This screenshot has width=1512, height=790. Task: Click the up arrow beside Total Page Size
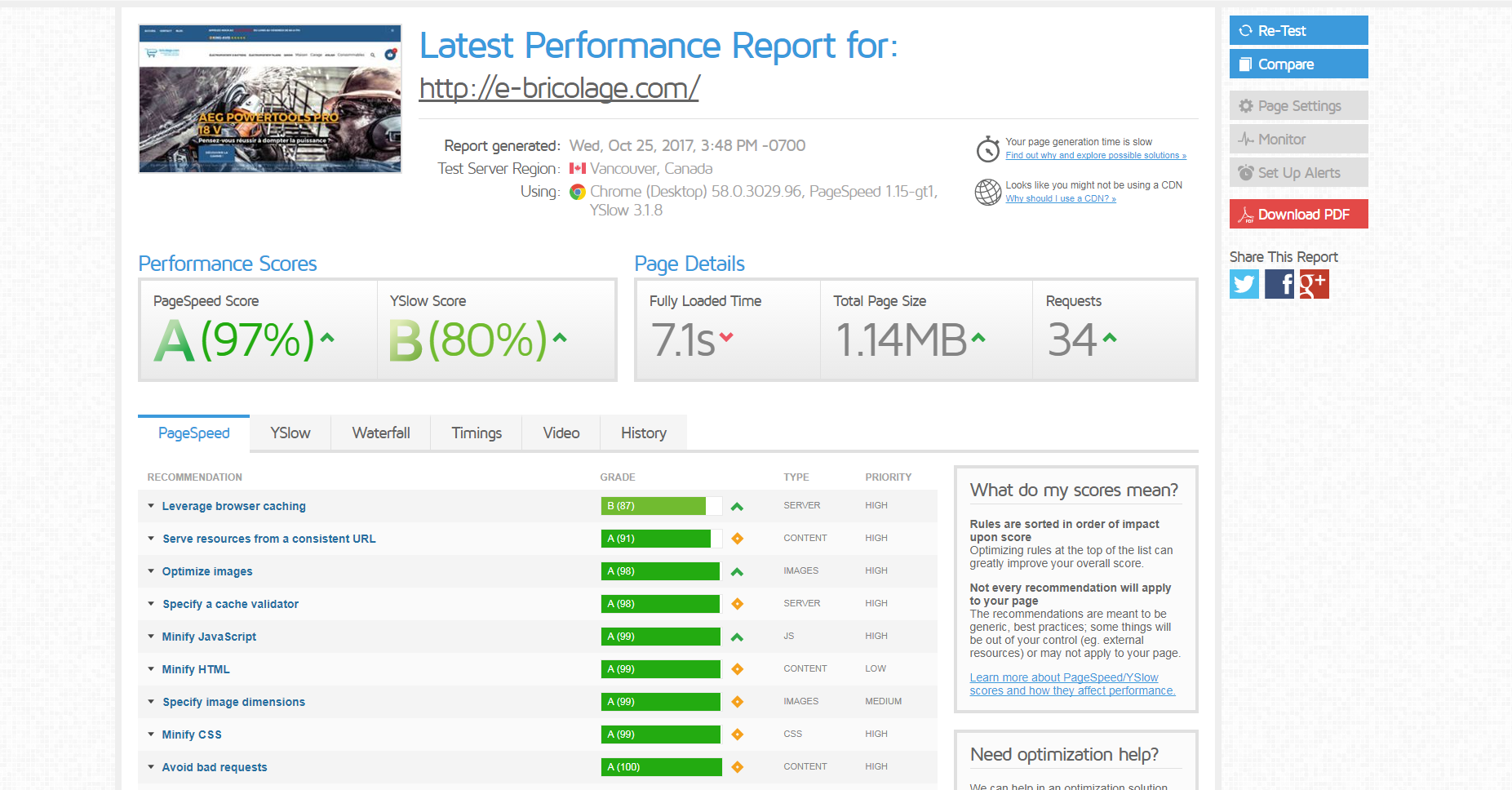(978, 337)
